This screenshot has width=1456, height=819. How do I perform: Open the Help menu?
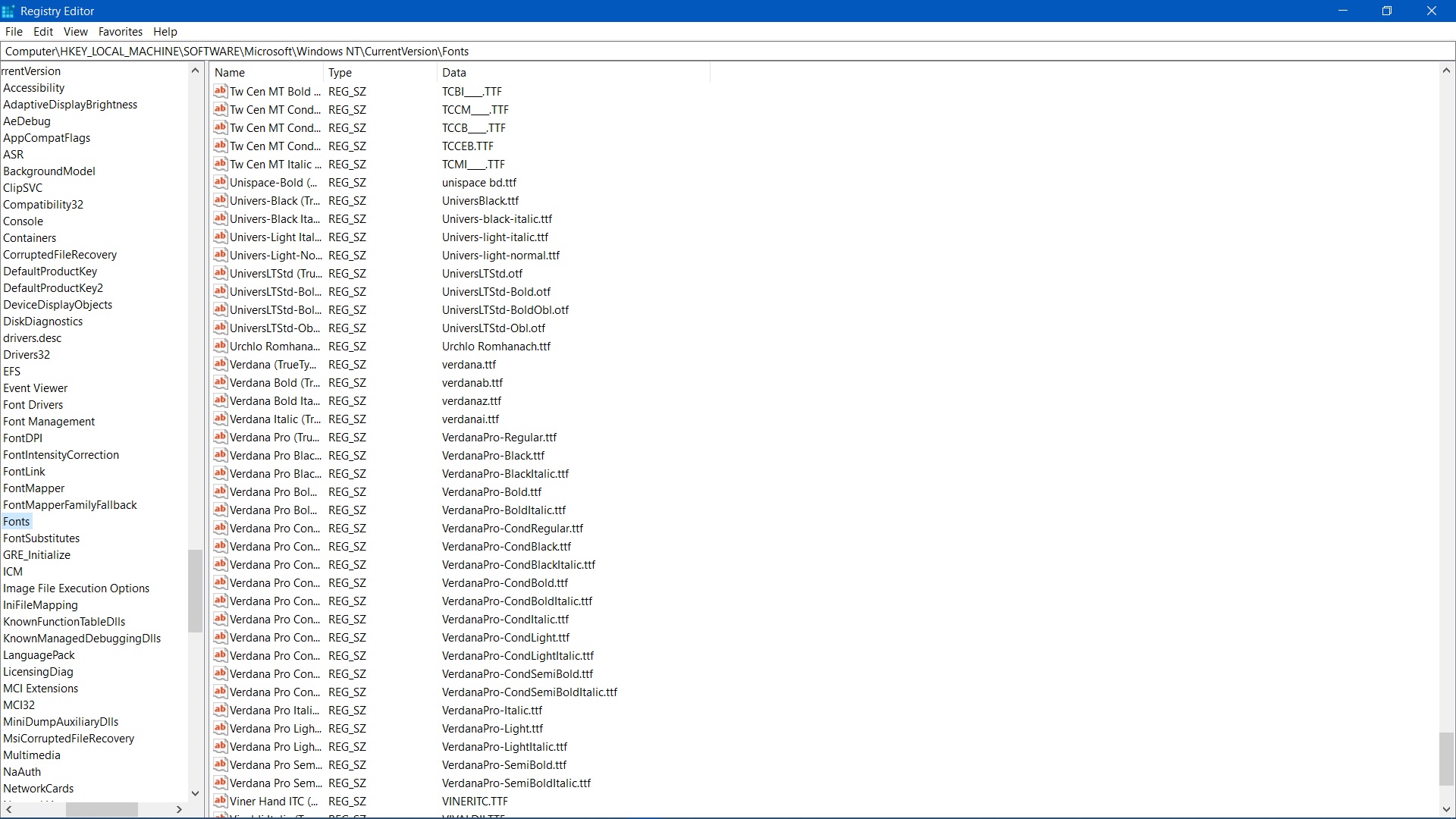[165, 32]
